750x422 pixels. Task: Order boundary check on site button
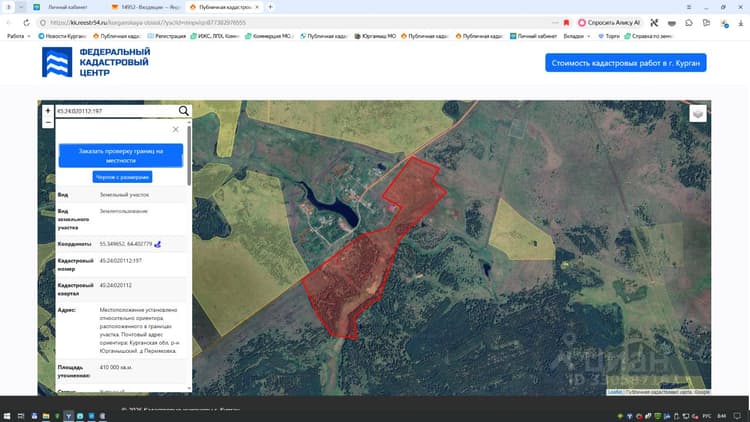(121, 155)
